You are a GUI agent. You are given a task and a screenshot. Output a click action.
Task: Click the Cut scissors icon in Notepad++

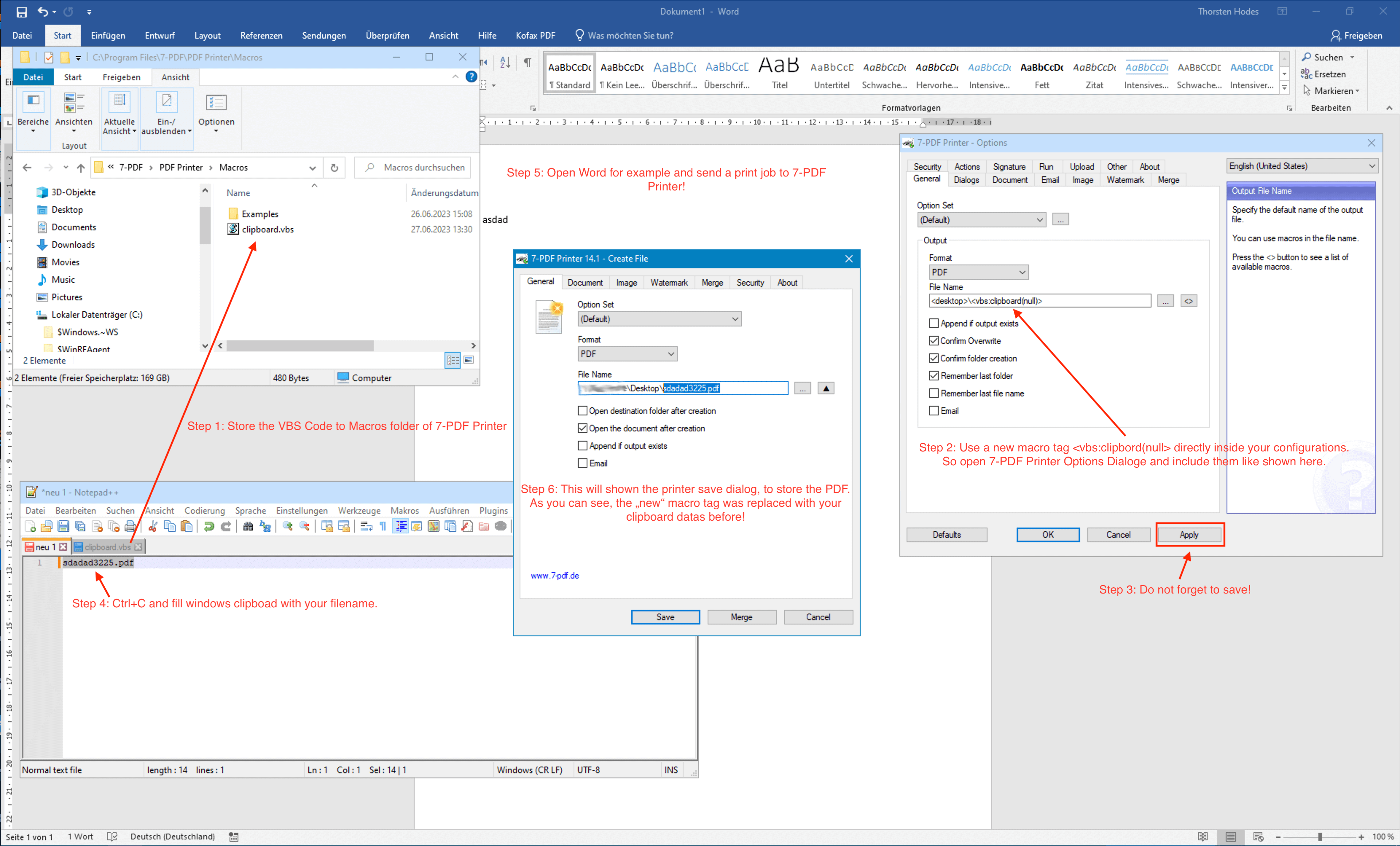coord(153,526)
